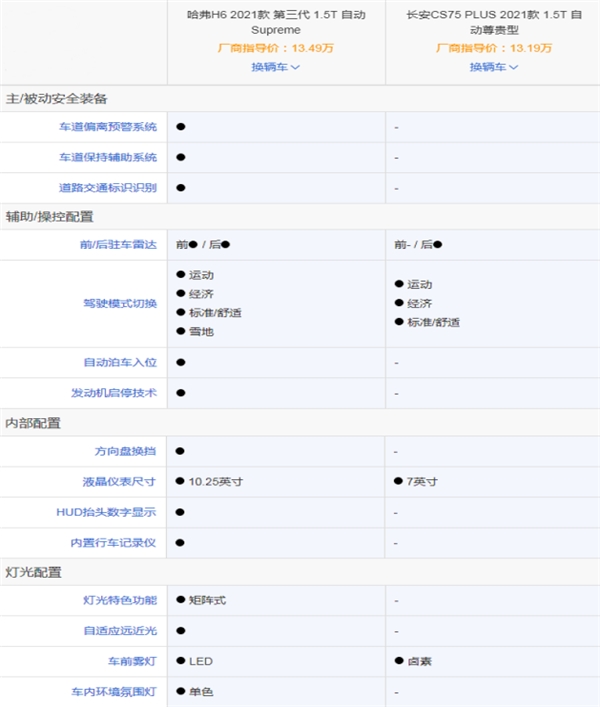
Task: Open 换辆车 dropdown under 长安CS75 PLUS
Action: (494, 67)
